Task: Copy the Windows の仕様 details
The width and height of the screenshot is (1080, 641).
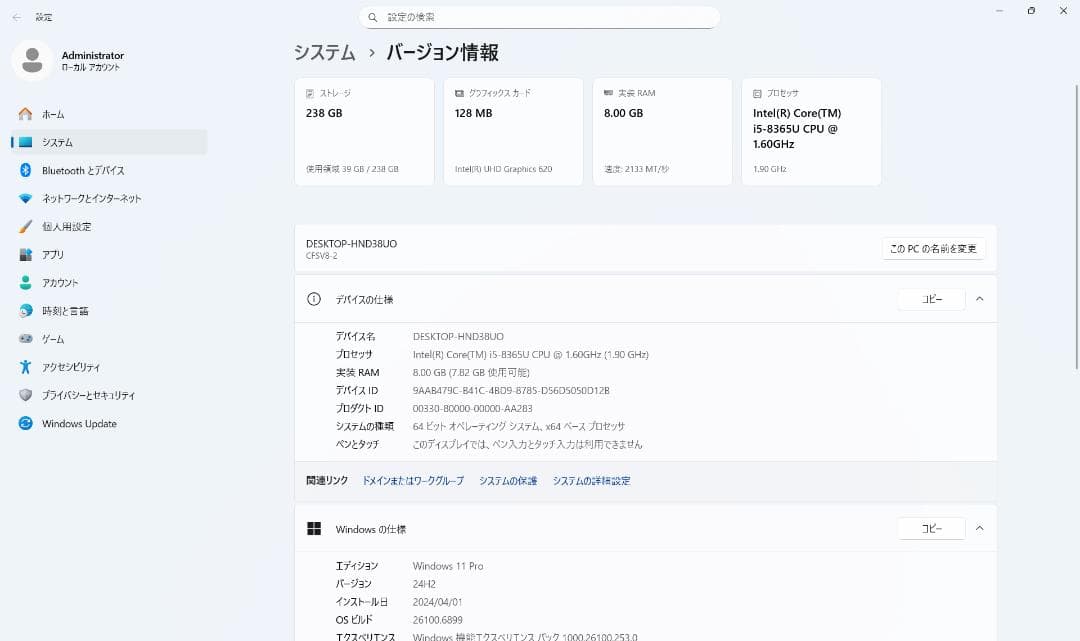Action: coord(931,529)
